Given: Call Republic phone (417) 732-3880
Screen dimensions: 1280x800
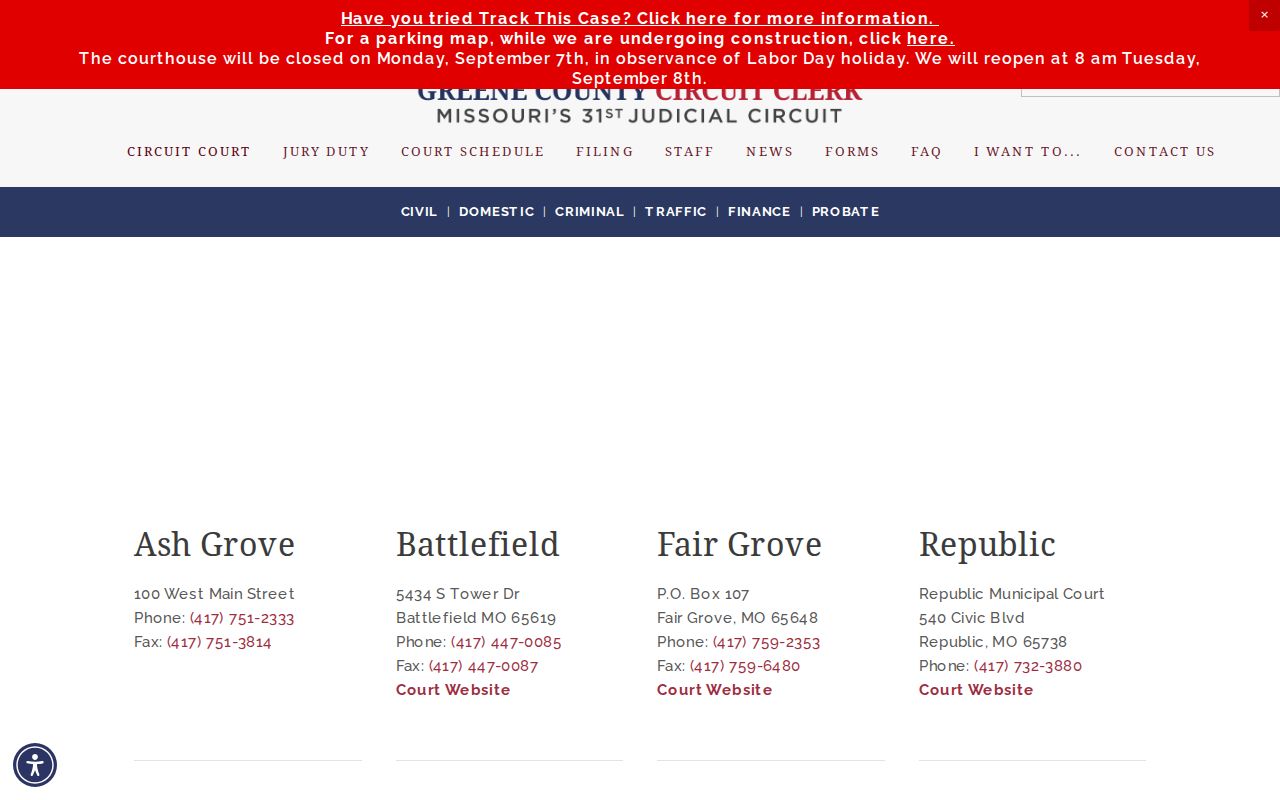Looking at the screenshot, I should [1028, 666].
